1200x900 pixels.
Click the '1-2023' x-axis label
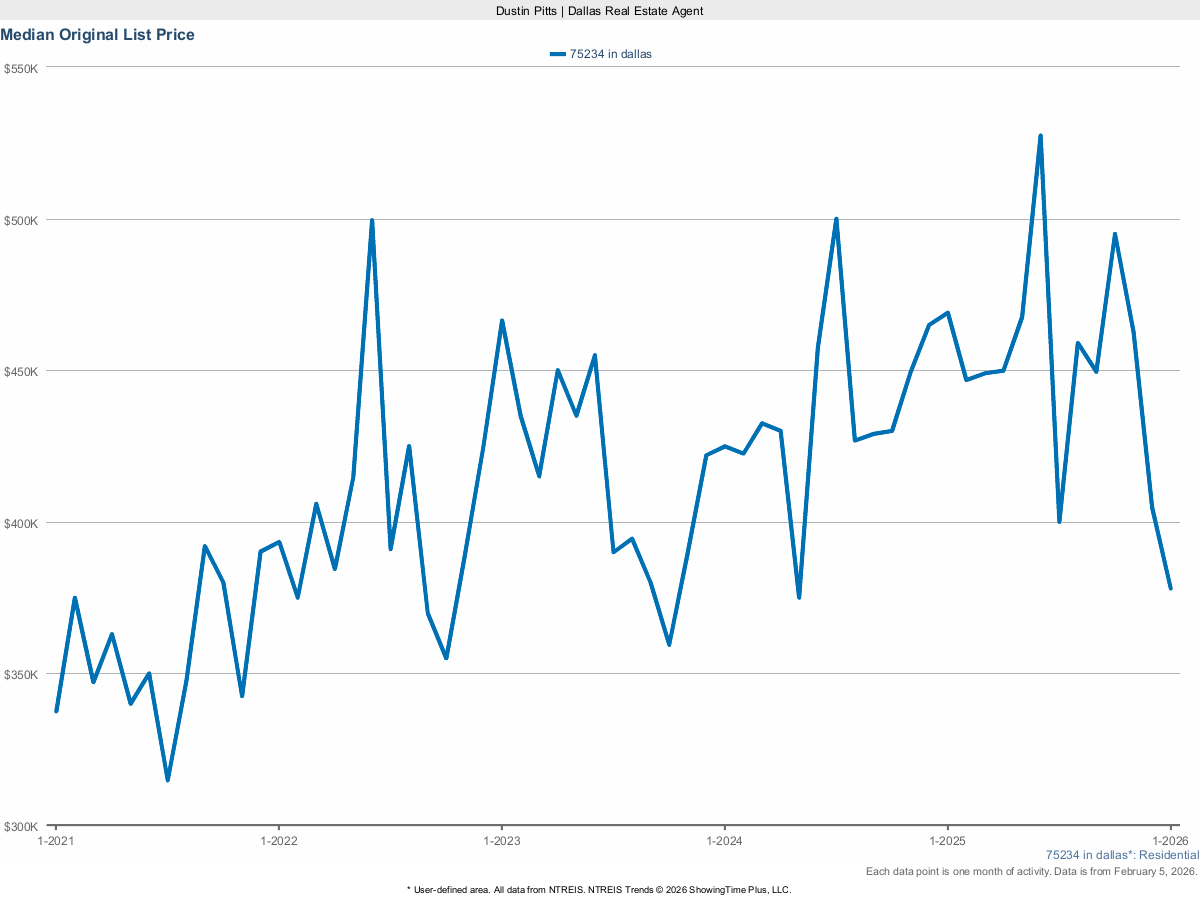pos(502,841)
